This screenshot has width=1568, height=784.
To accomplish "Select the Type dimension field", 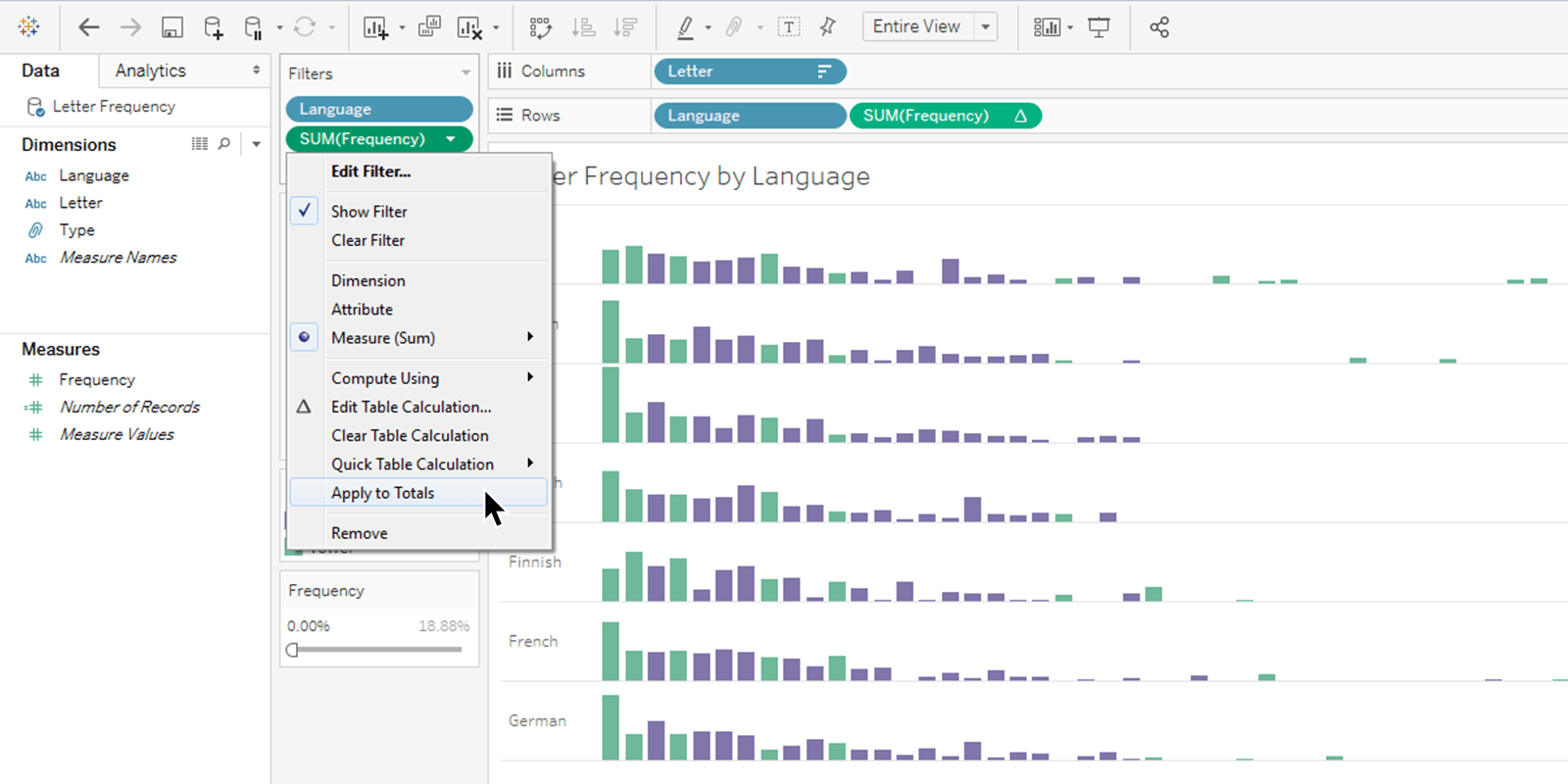I will point(76,230).
